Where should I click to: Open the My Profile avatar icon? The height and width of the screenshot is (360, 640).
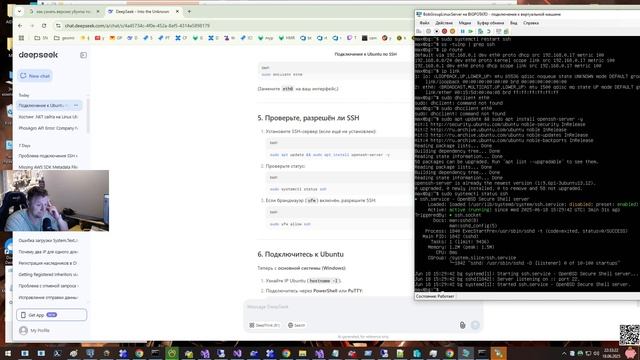23,330
